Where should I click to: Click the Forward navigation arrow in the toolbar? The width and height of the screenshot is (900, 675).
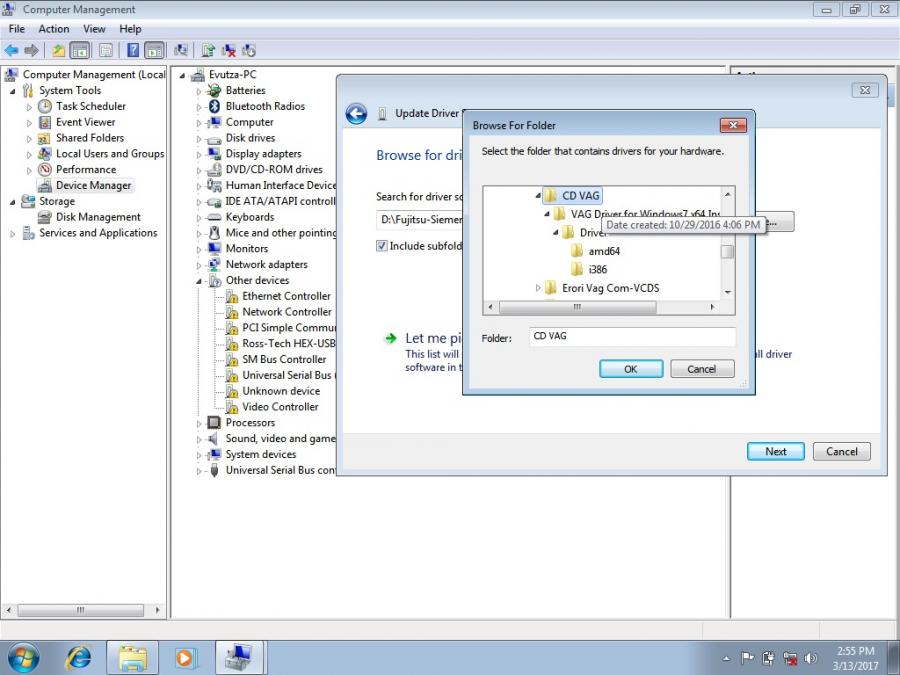click(30, 50)
